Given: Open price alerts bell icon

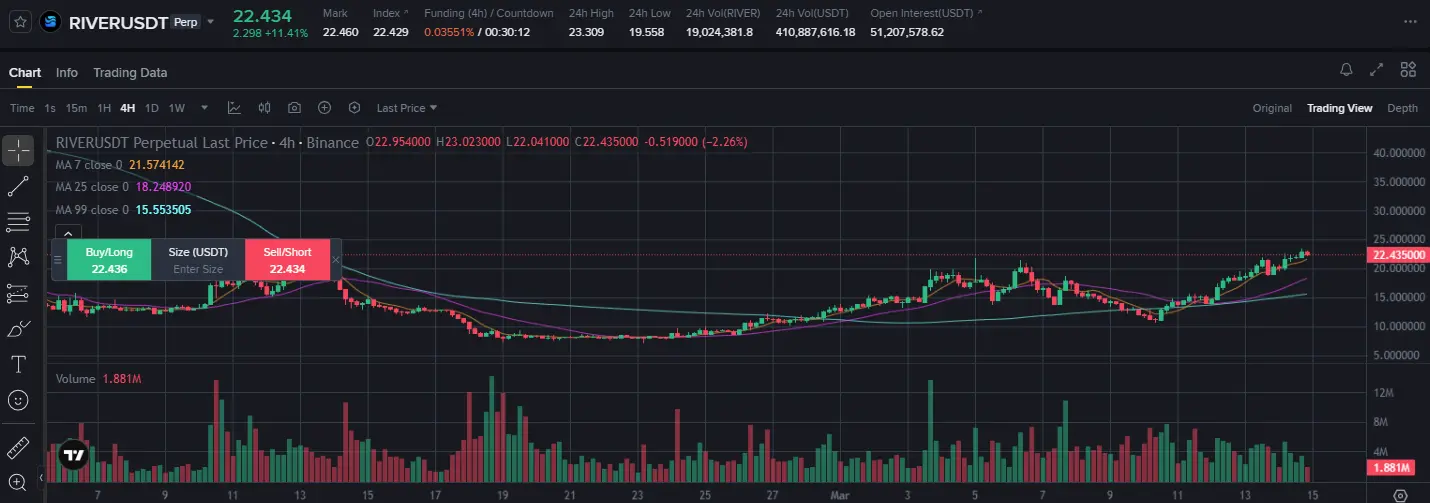Looking at the screenshot, I should [x=1346, y=70].
